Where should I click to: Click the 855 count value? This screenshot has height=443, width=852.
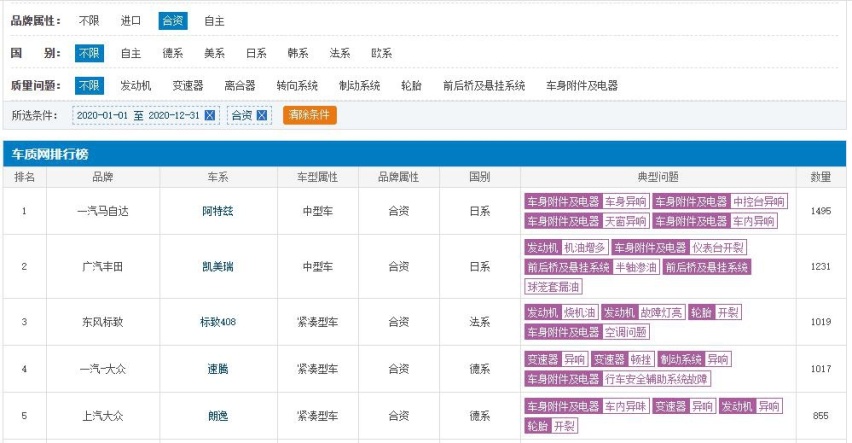(x=820, y=416)
